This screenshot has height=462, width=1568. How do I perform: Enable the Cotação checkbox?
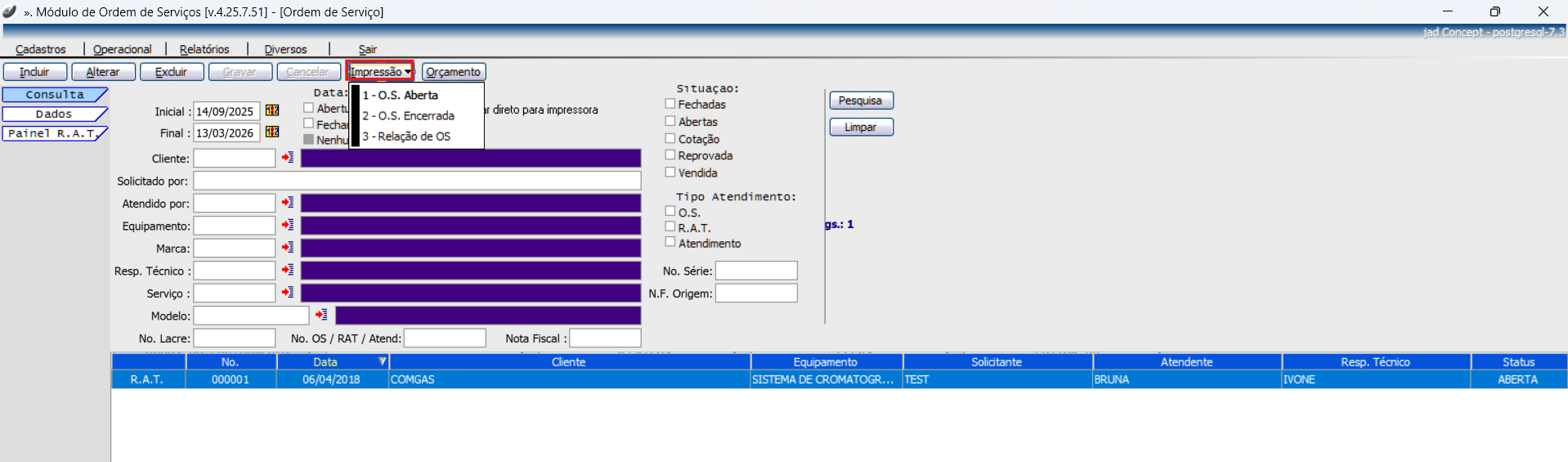pos(670,138)
